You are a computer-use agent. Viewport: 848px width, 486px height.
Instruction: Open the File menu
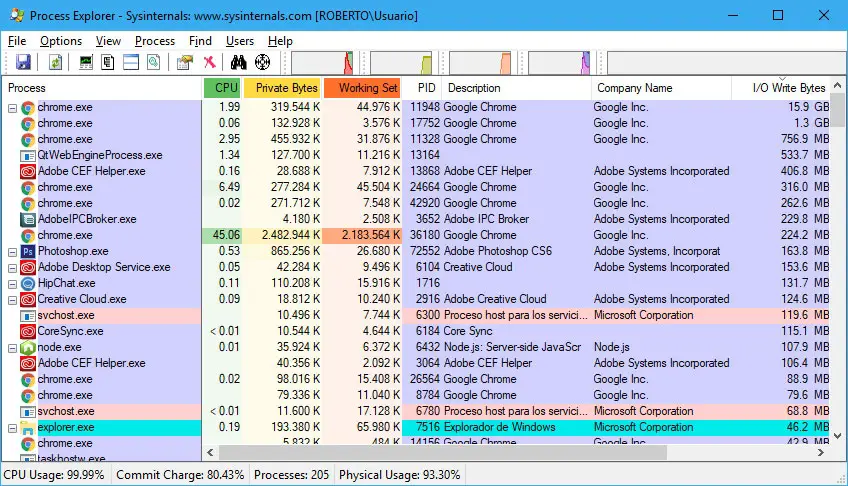click(17, 41)
